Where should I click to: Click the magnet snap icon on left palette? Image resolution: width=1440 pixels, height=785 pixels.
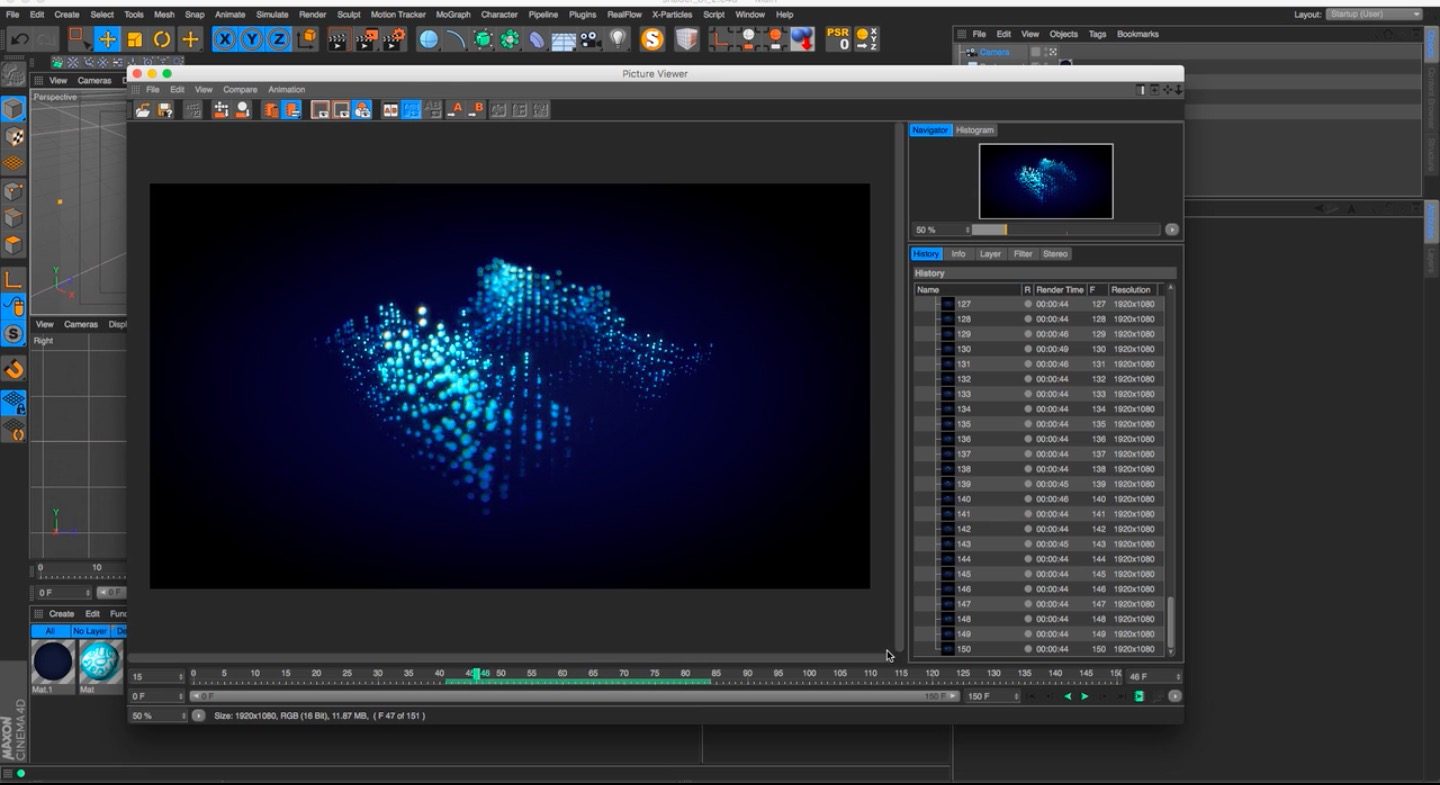[13, 369]
